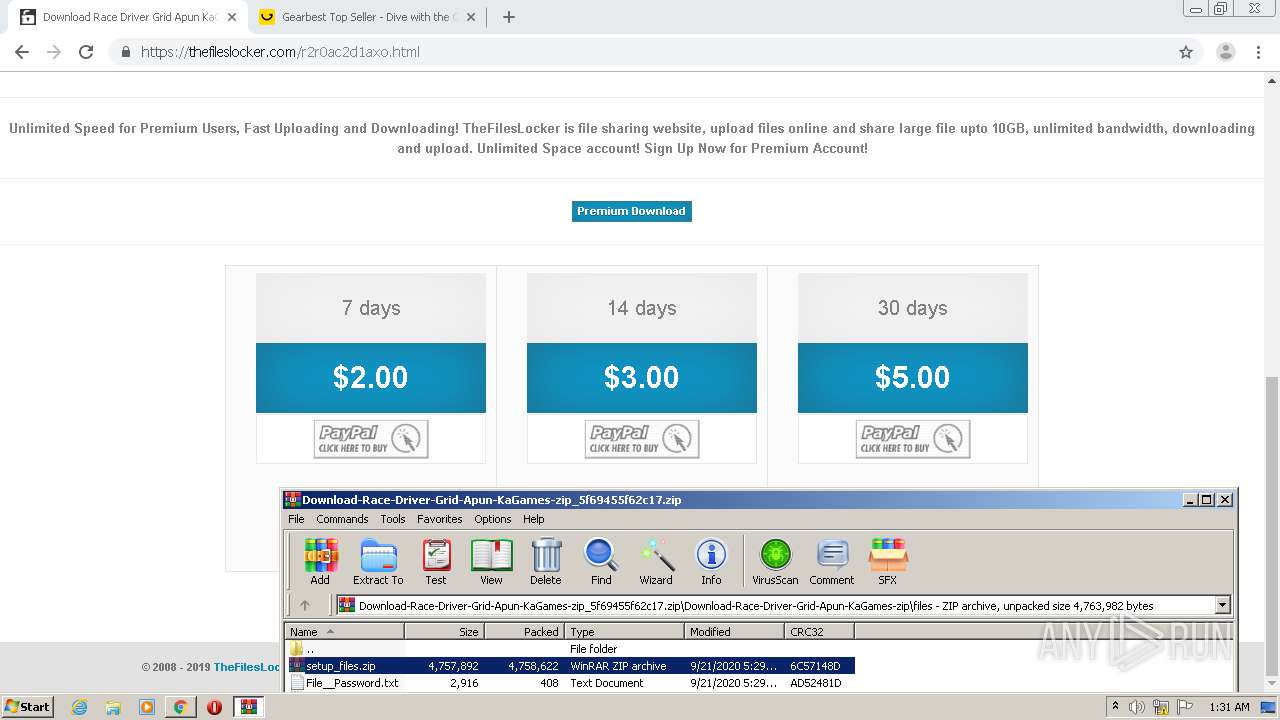Select the $2.00 price banner

(x=371, y=378)
